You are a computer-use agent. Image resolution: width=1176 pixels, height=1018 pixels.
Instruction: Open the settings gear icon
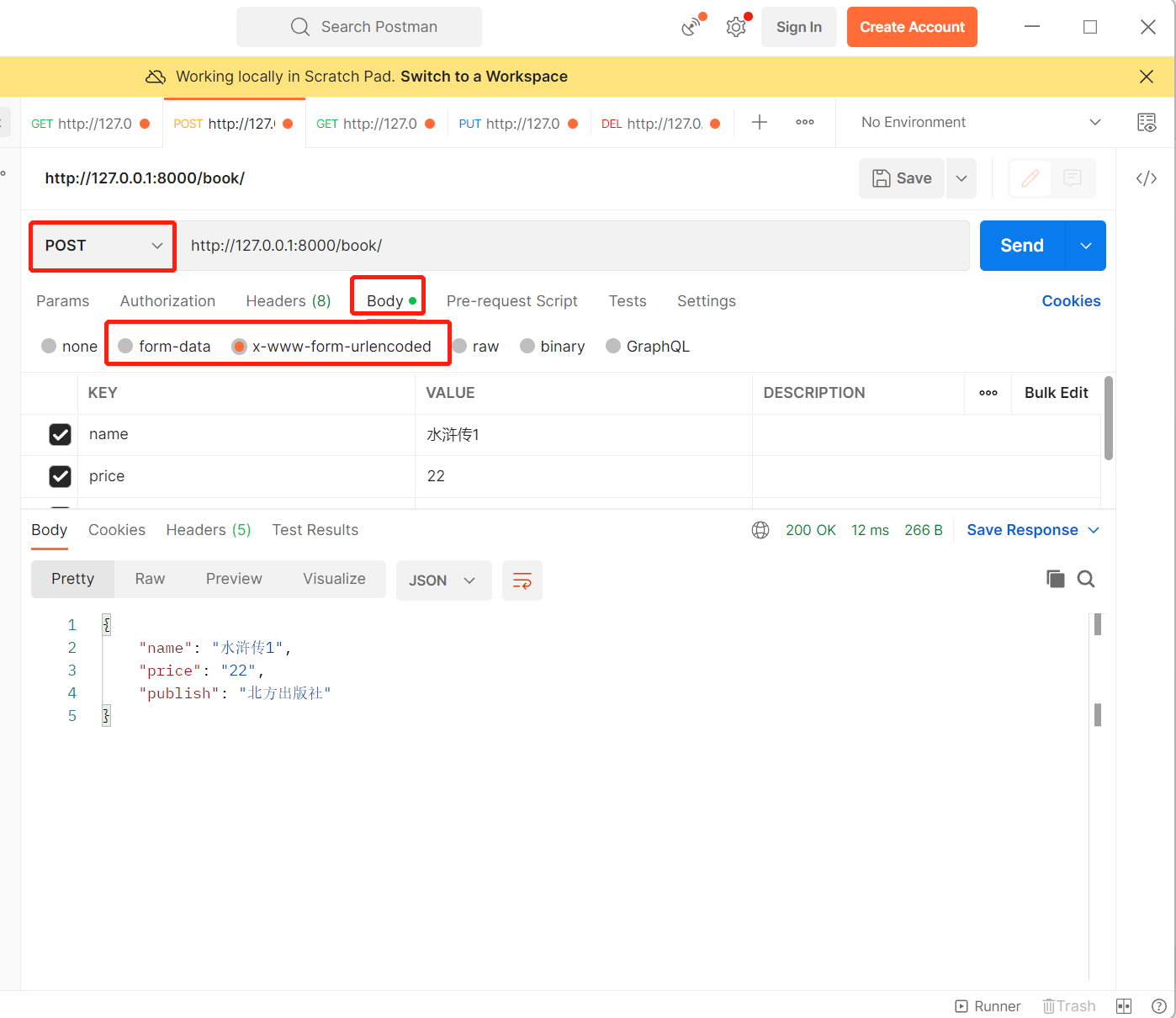736,27
